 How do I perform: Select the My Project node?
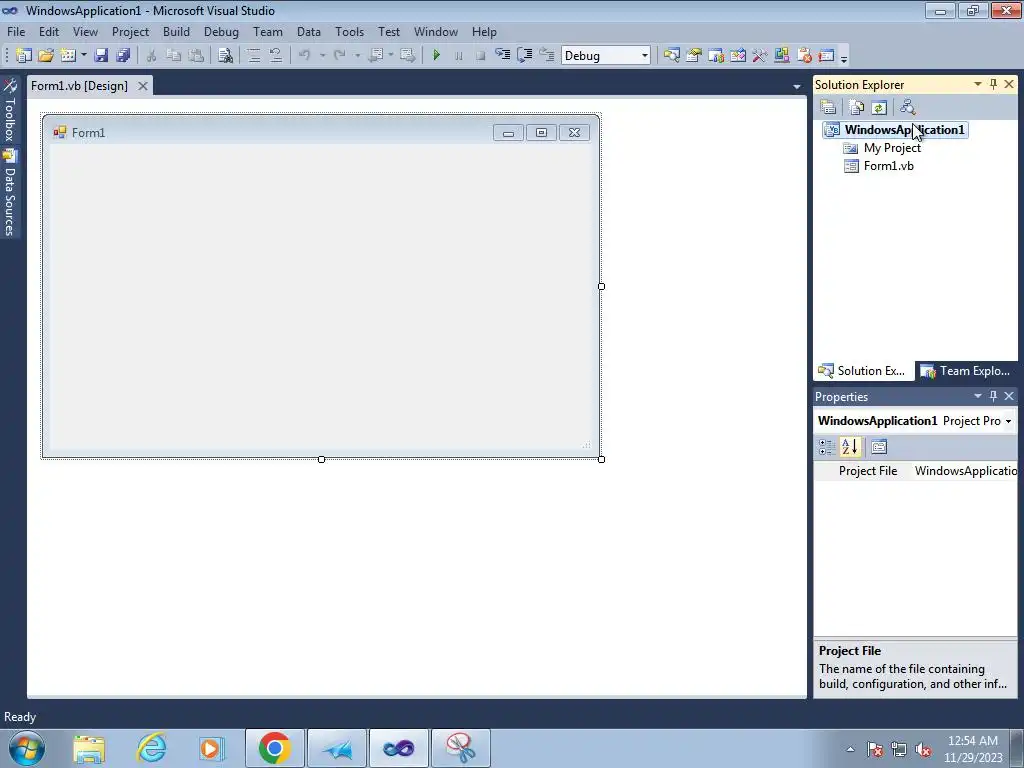pyautogui.click(x=892, y=148)
